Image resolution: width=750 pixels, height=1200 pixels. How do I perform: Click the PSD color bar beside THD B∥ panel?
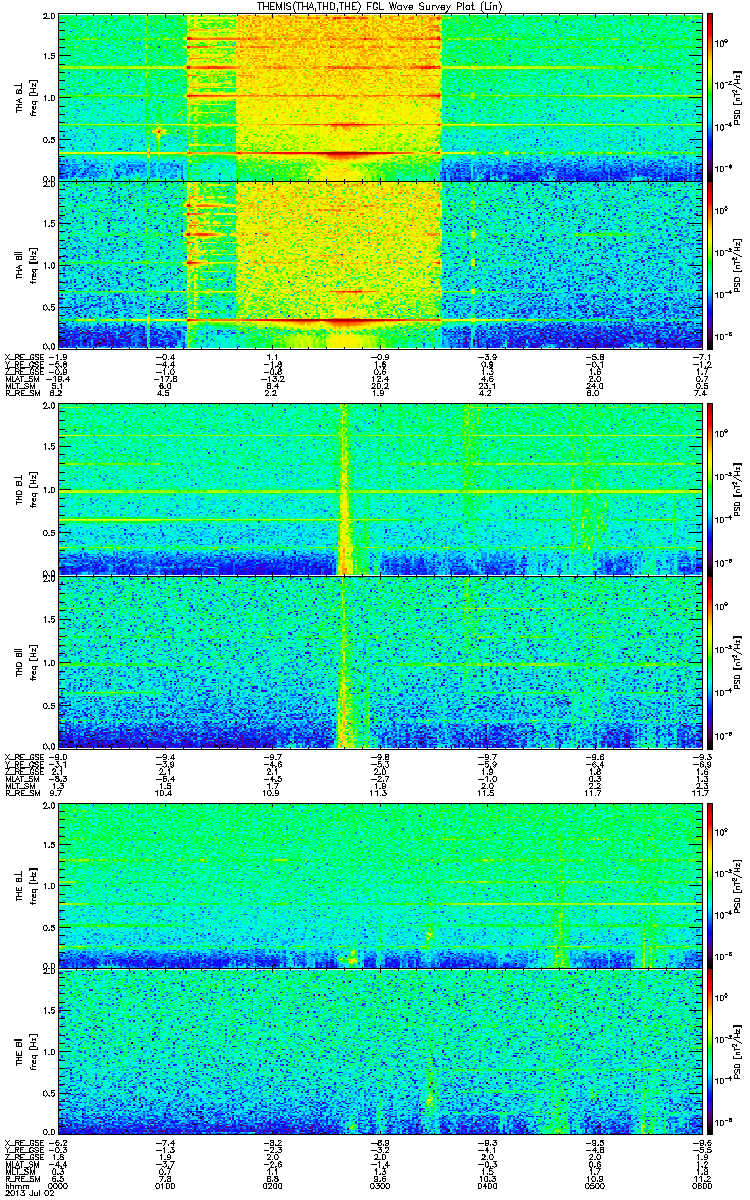click(x=710, y=662)
